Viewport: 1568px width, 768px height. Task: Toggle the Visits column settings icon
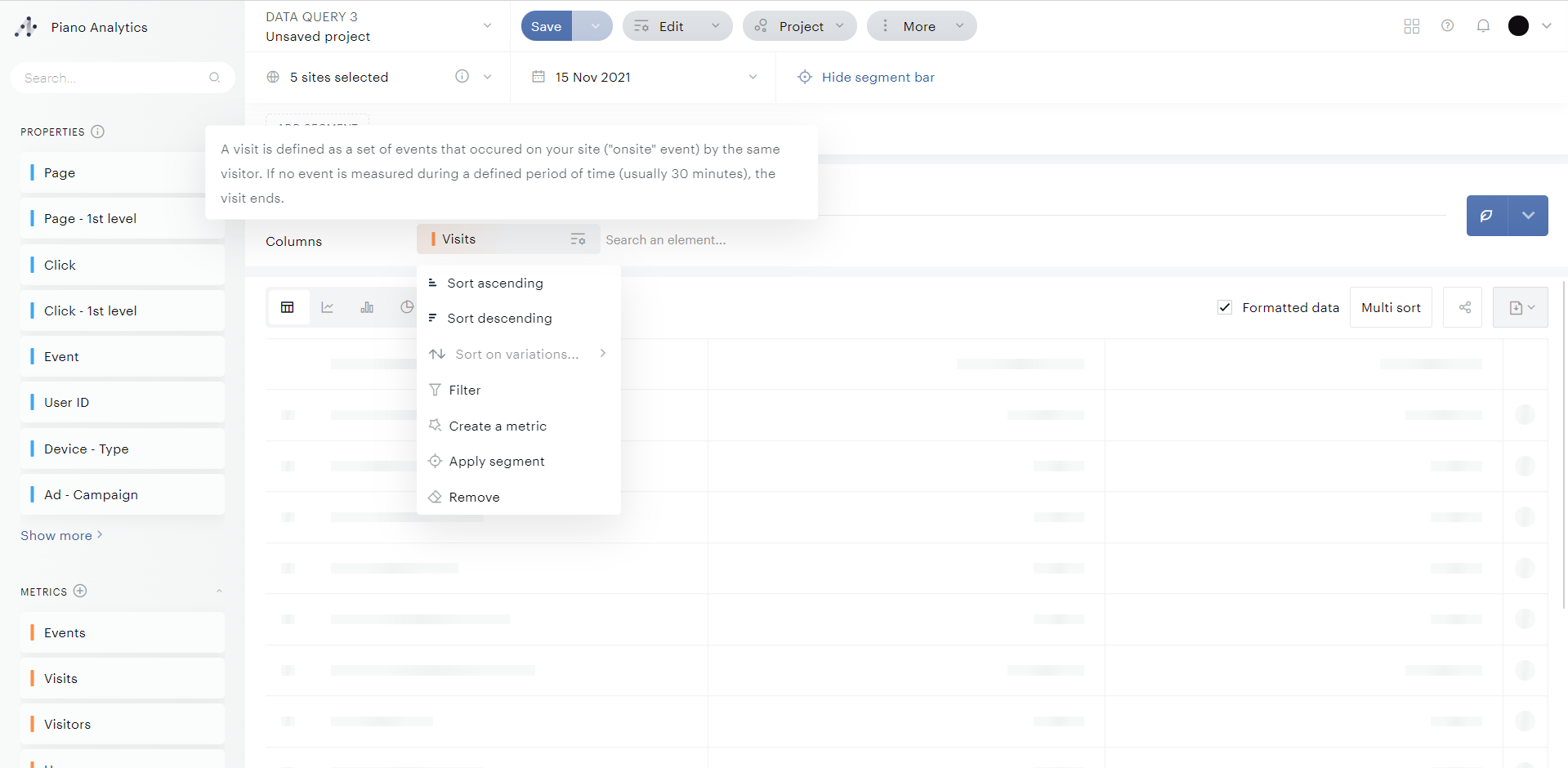click(x=578, y=239)
